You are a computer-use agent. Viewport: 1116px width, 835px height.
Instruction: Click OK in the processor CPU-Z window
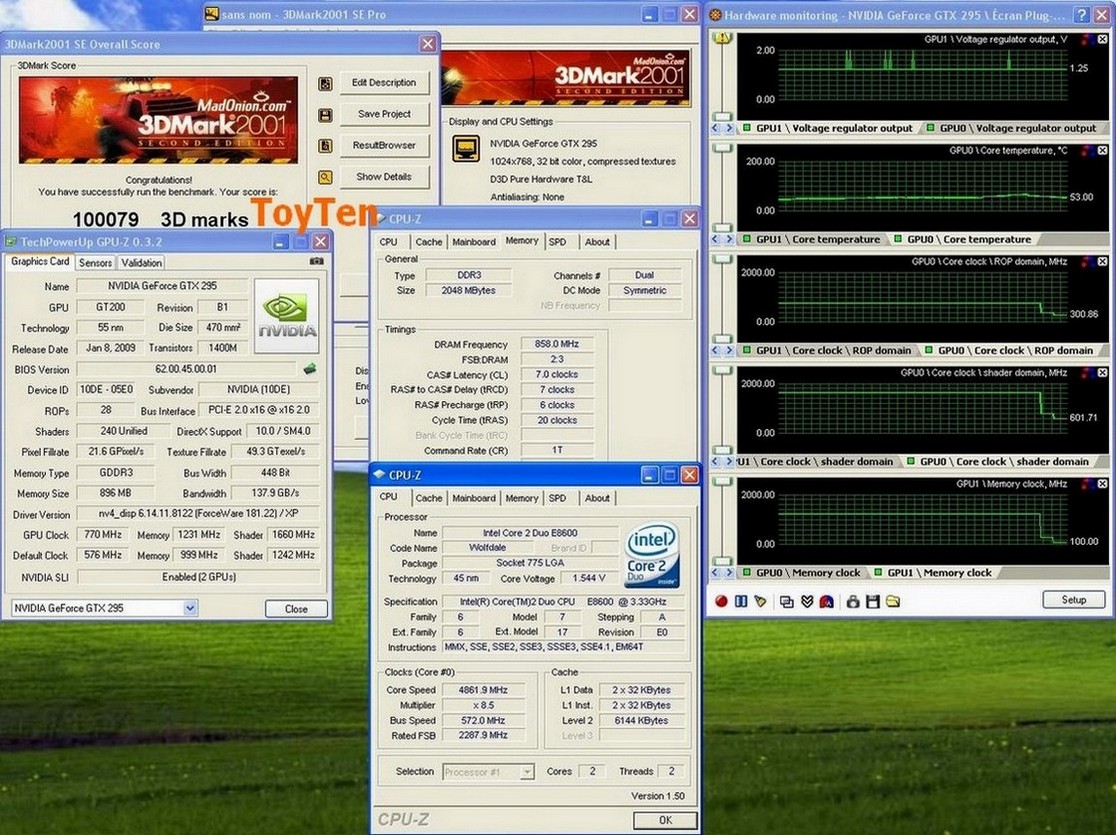click(665, 820)
